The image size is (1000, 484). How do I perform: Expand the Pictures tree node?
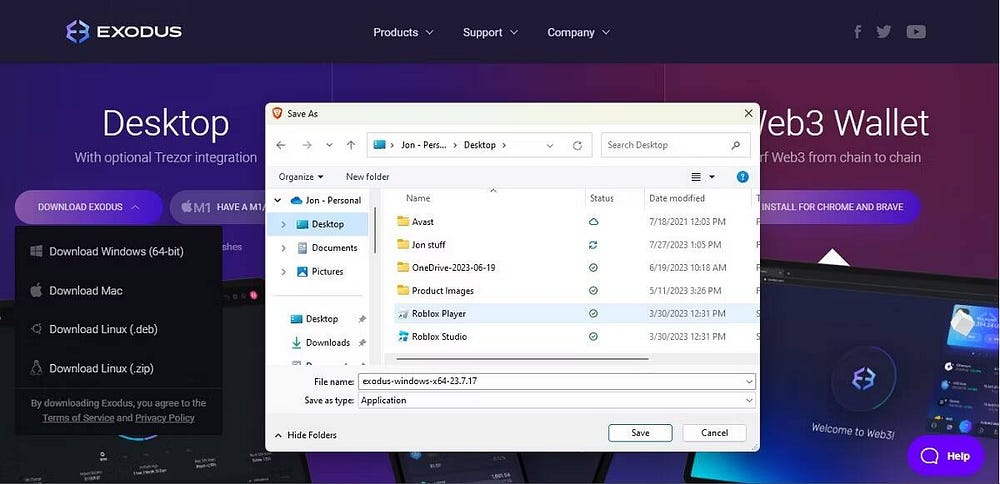tap(284, 272)
